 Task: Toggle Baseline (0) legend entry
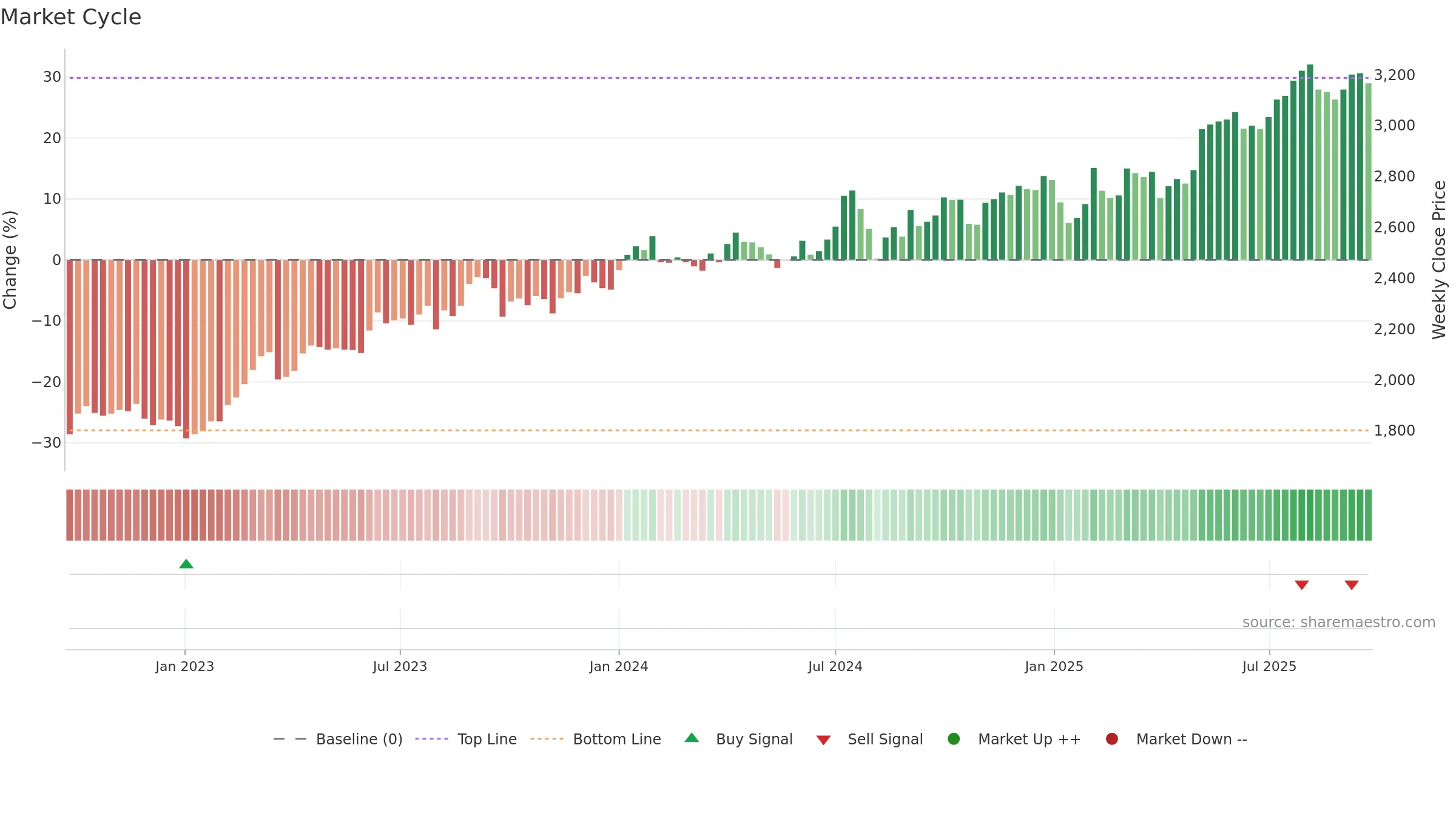[x=338, y=740]
